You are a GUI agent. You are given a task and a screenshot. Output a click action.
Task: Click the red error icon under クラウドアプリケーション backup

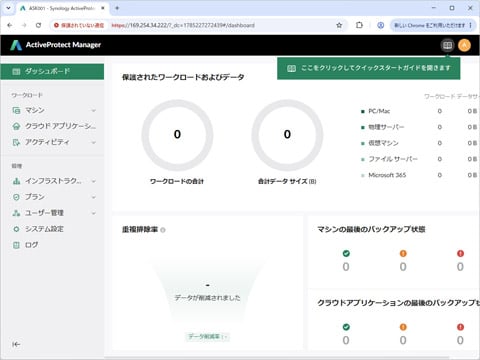tap(460, 327)
